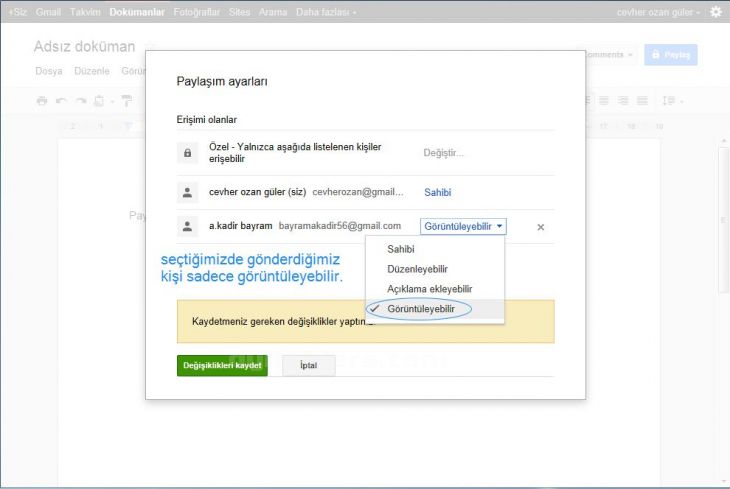Open the Daha fazlası menu
730x489 pixels.
[x=326, y=12]
